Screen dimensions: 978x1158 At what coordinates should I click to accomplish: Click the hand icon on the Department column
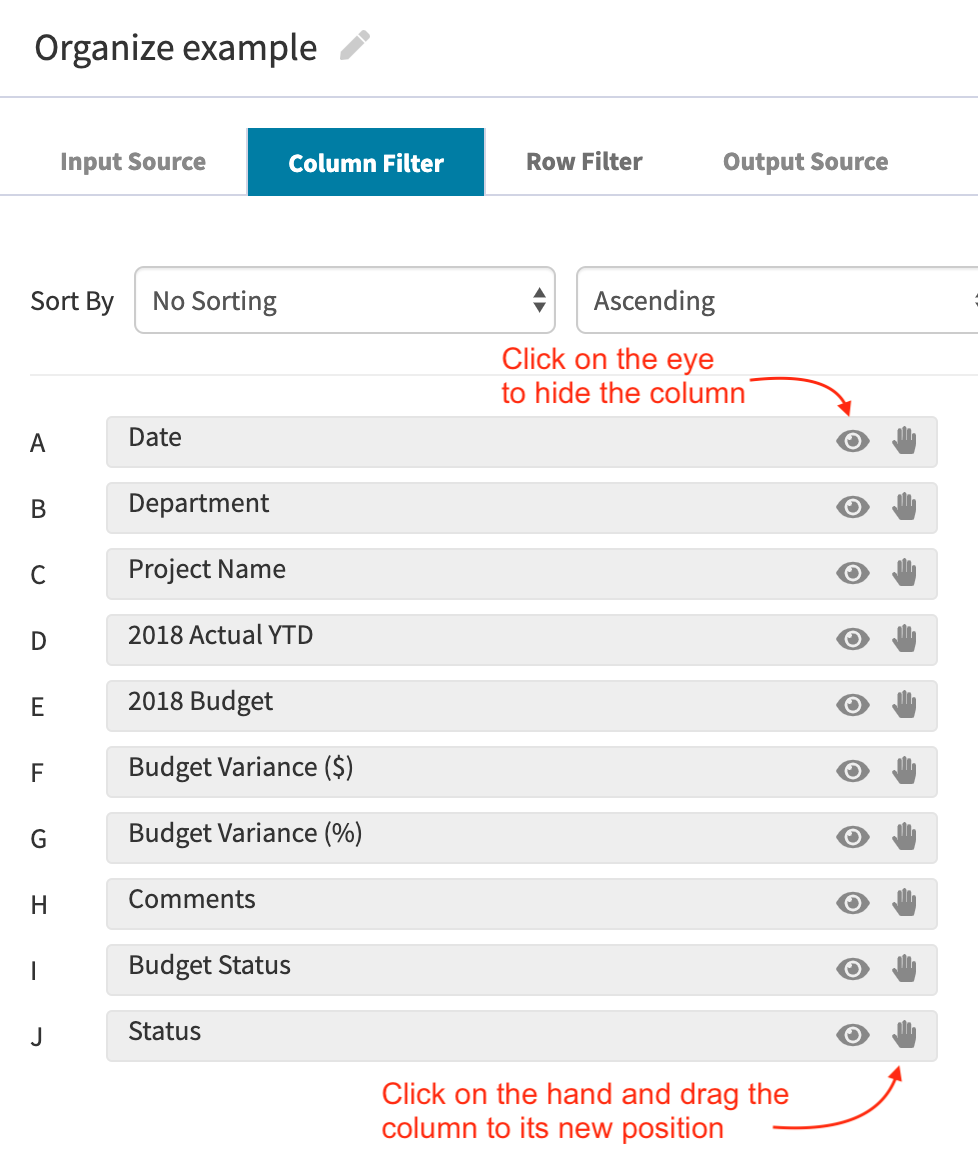pos(904,506)
